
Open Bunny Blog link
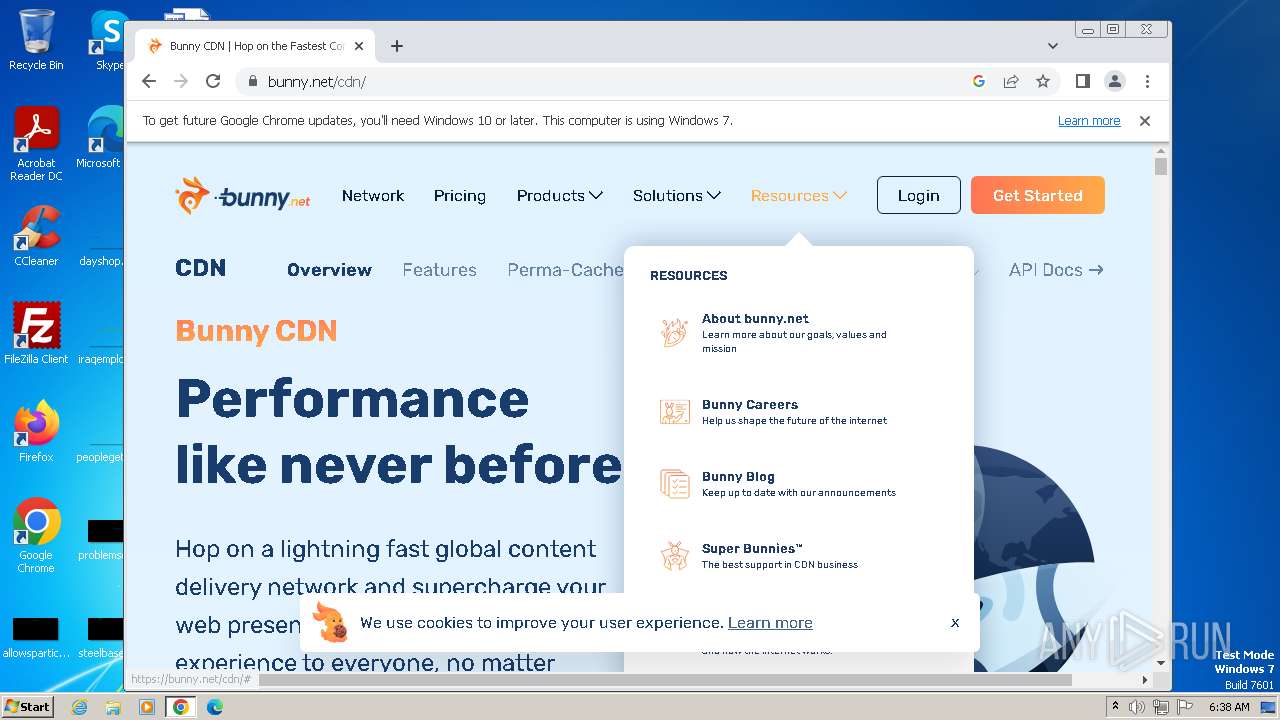click(738, 477)
